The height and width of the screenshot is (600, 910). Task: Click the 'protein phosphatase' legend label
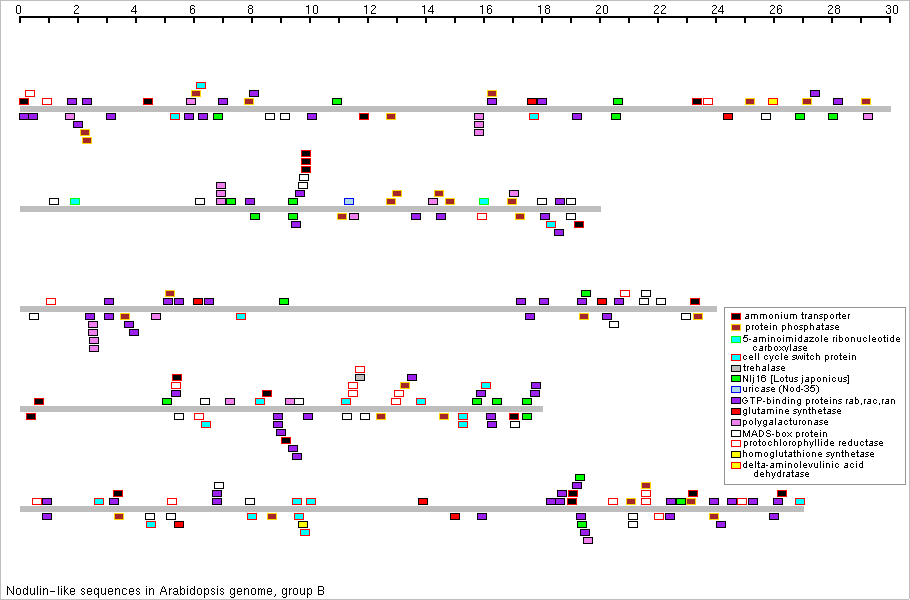point(792,327)
